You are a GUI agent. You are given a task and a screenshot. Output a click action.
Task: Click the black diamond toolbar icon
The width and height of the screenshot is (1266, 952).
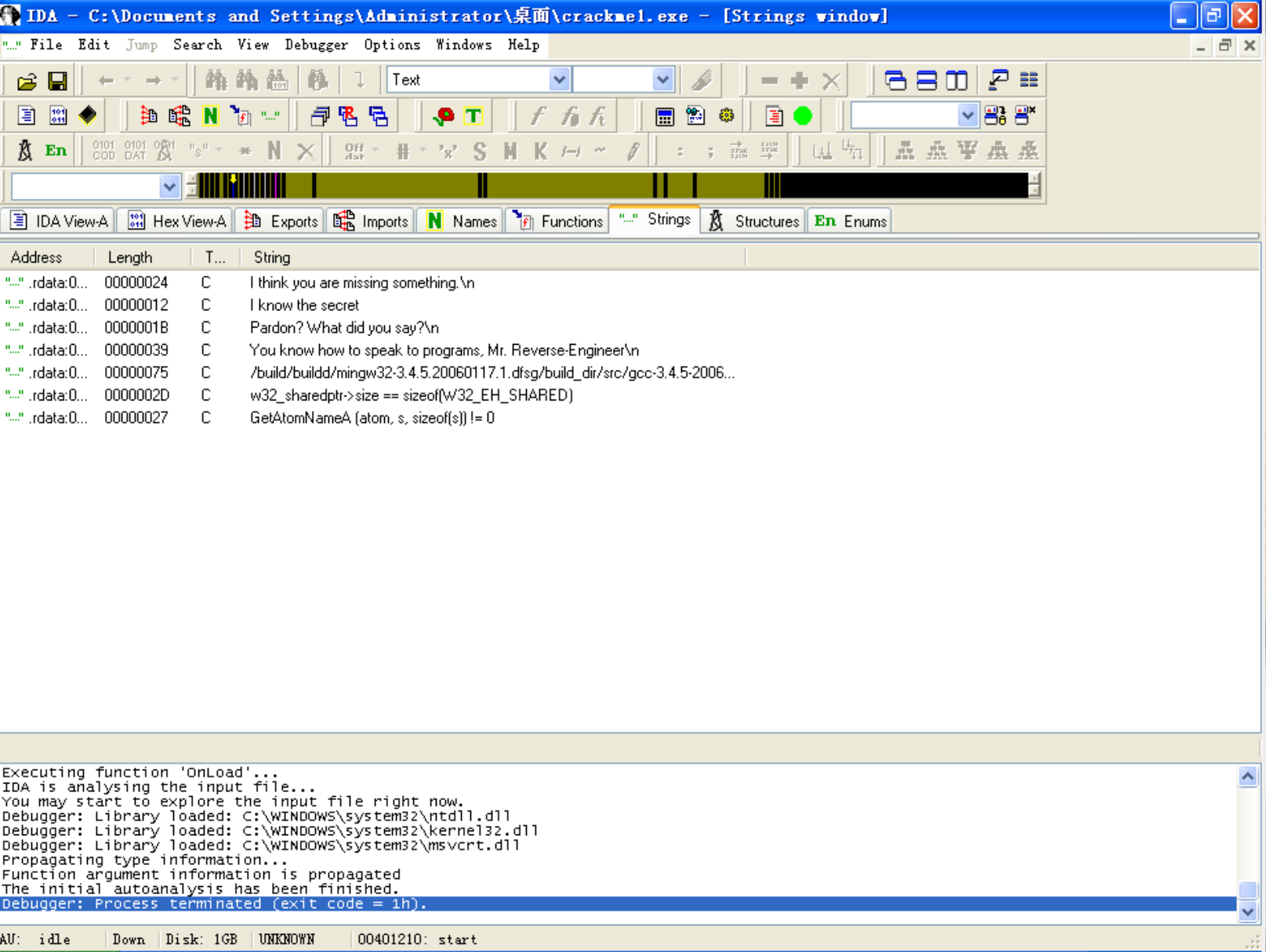coord(87,116)
